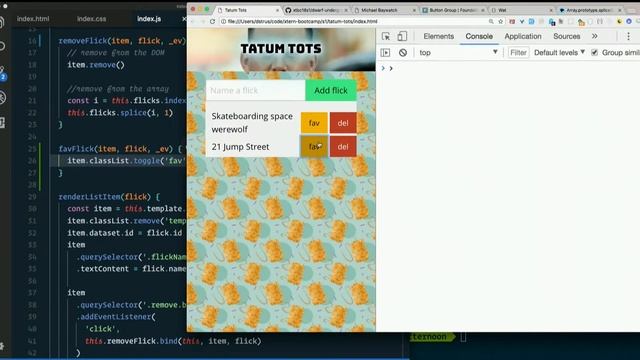
Task: Click this.flicks.splice(i, 1) code line
Action: coord(120,113)
